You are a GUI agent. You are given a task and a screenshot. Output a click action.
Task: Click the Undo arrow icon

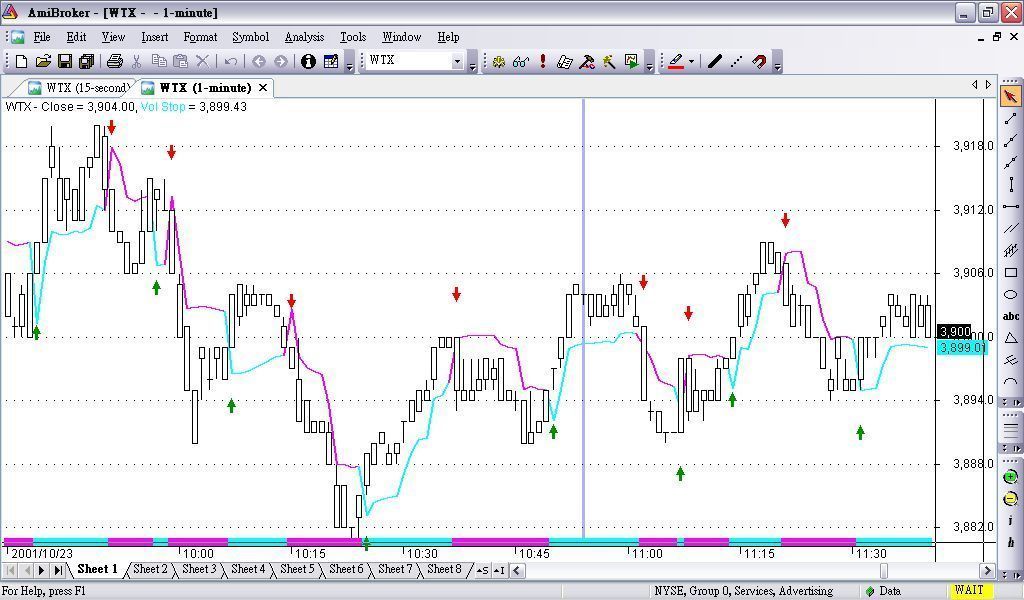pos(231,61)
